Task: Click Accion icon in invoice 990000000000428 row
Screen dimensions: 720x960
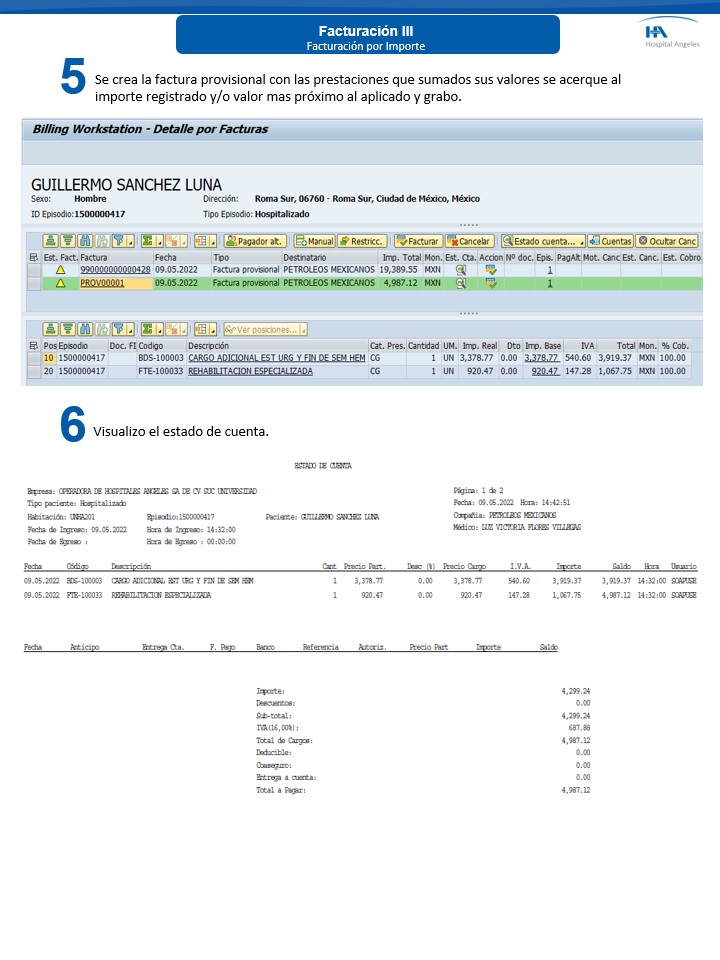Action: pos(490,270)
